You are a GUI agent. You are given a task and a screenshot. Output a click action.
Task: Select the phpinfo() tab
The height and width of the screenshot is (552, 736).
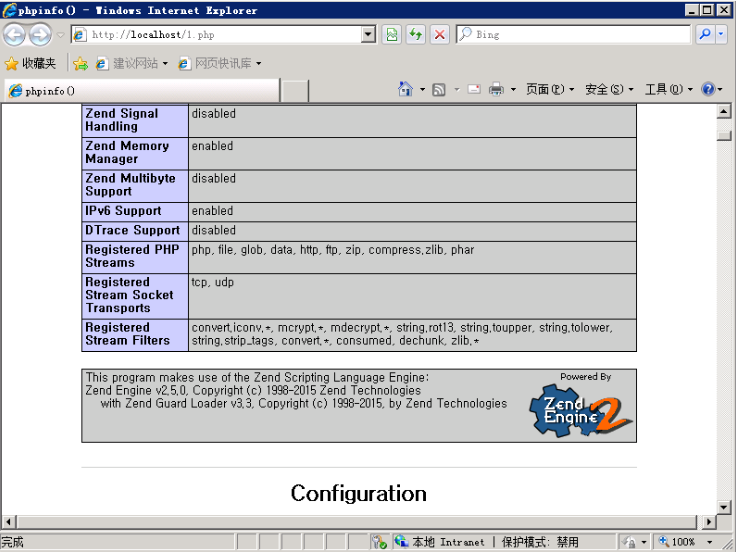pos(140,91)
